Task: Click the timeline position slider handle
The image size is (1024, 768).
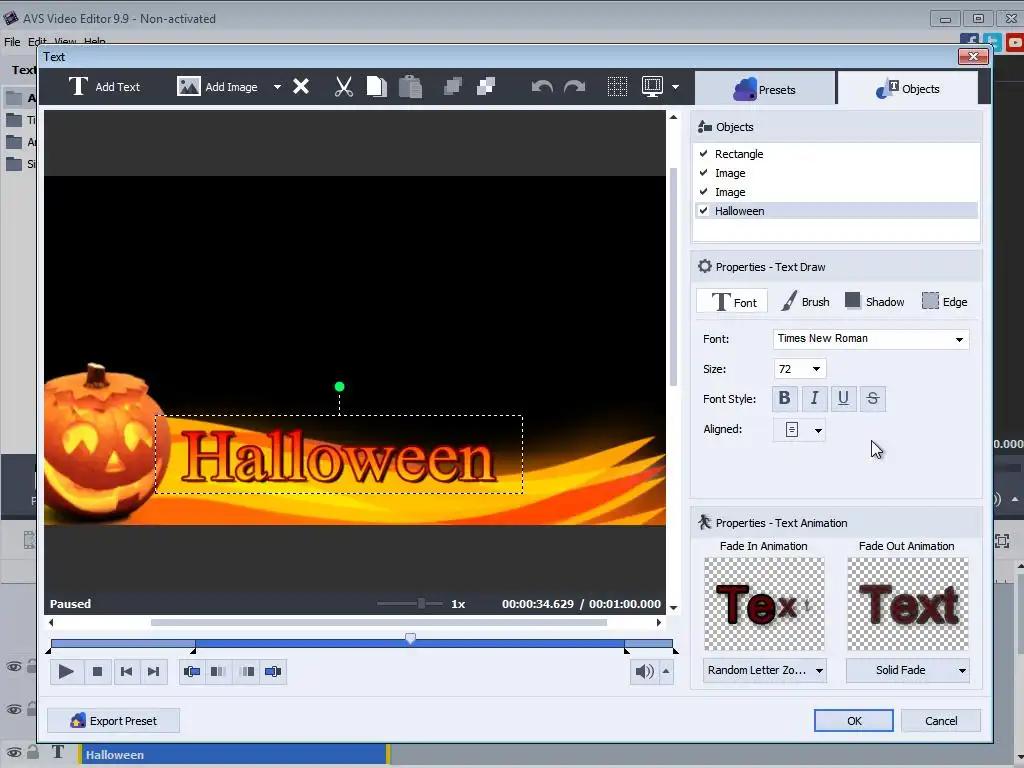Action: pyautogui.click(x=410, y=638)
